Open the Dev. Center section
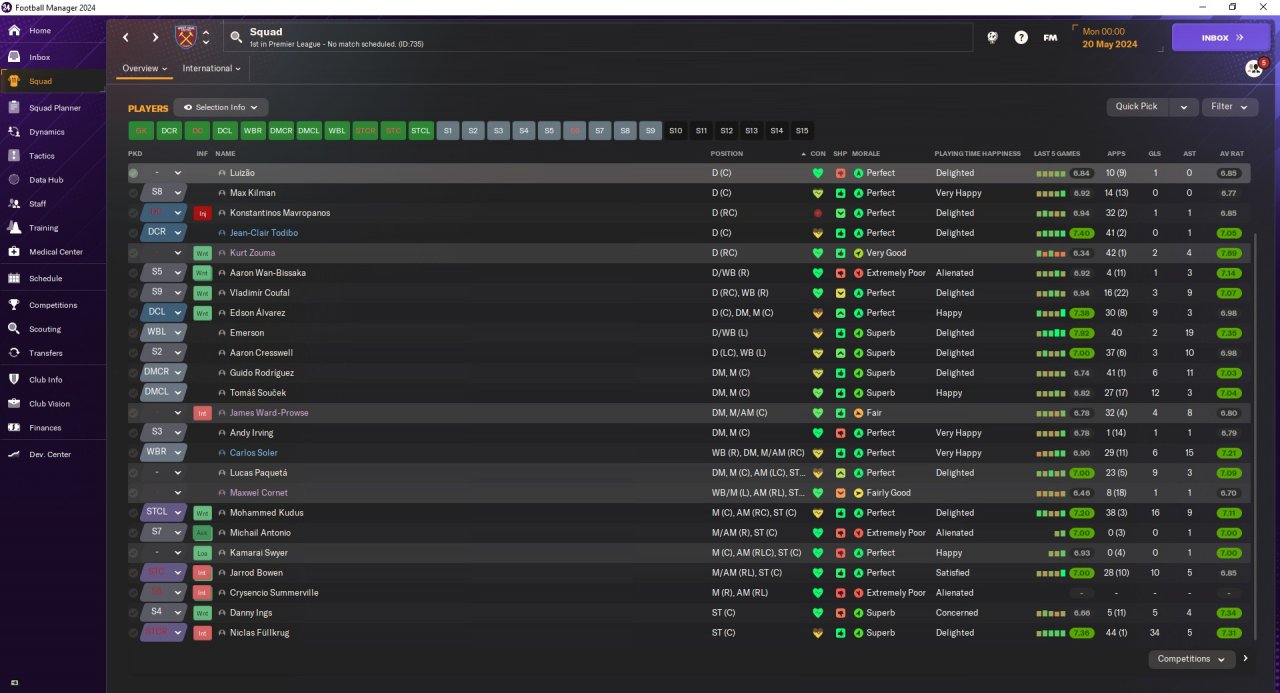 click(x=50, y=454)
